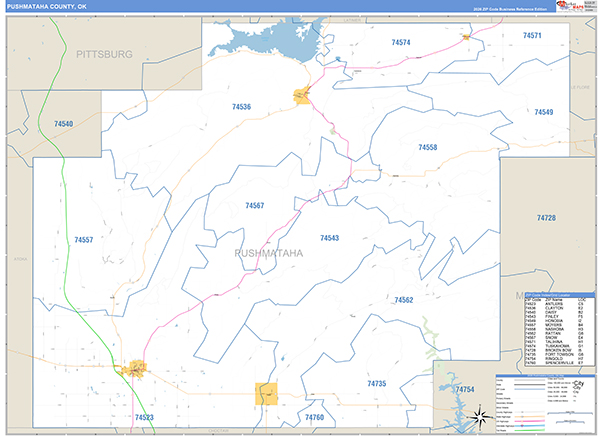
Task: Select ZIP code label 74523
Action: pos(144,417)
